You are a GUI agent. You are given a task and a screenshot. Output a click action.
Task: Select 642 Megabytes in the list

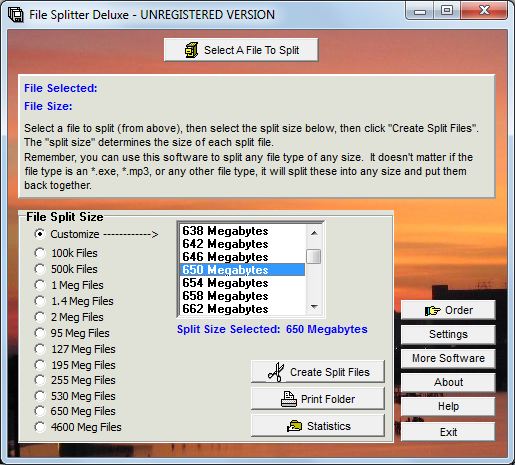(x=242, y=244)
